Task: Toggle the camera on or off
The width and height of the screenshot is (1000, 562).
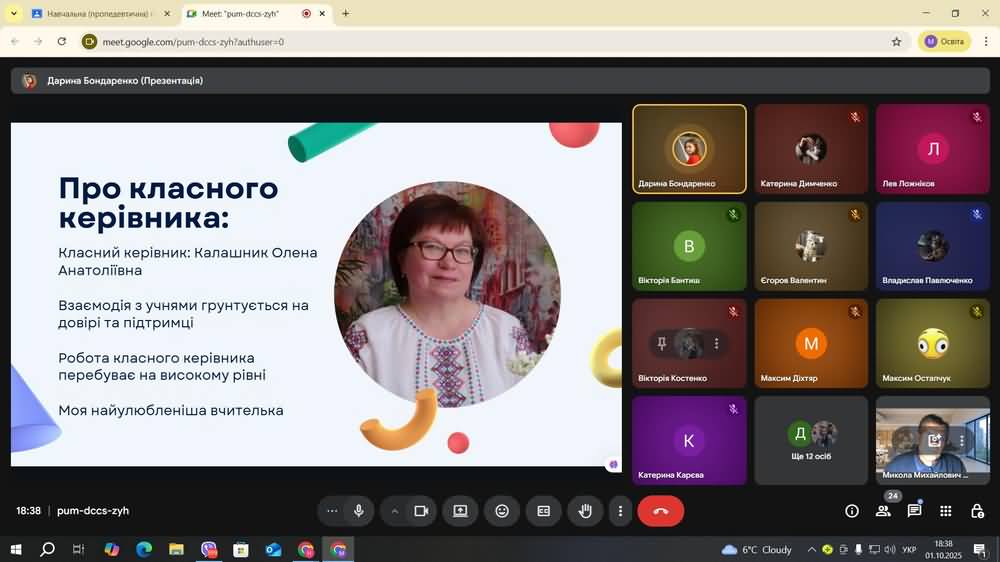Action: point(421,511)
